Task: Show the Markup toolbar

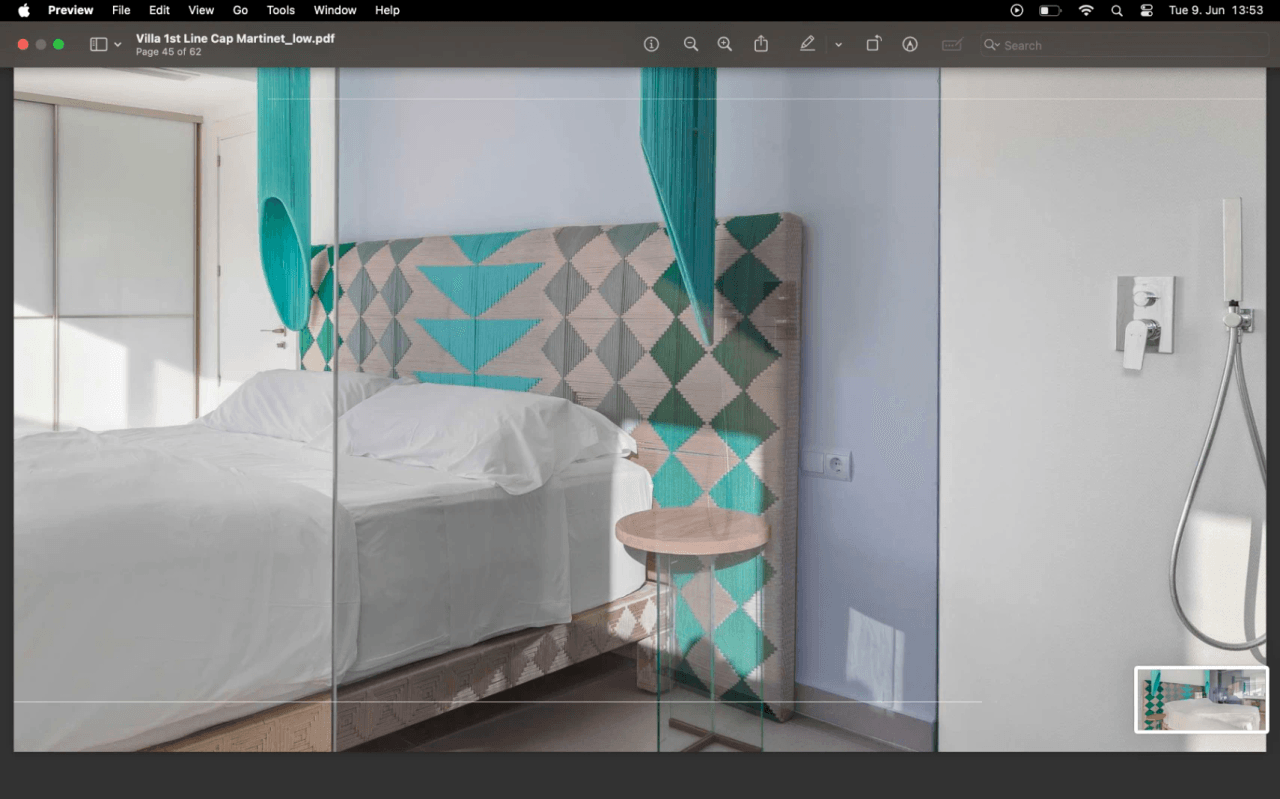Action: (x=910, y=45)
